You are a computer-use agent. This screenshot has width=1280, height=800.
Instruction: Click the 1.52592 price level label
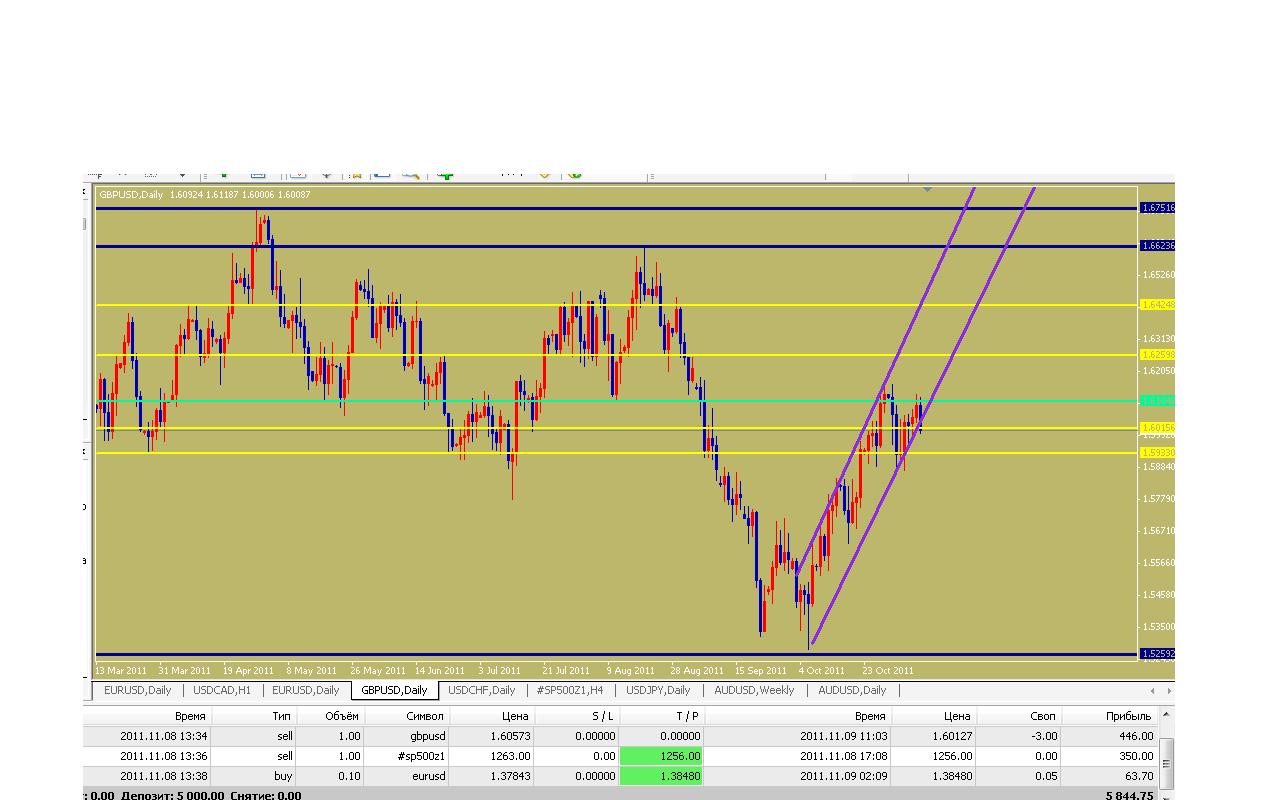(1157, 654)
